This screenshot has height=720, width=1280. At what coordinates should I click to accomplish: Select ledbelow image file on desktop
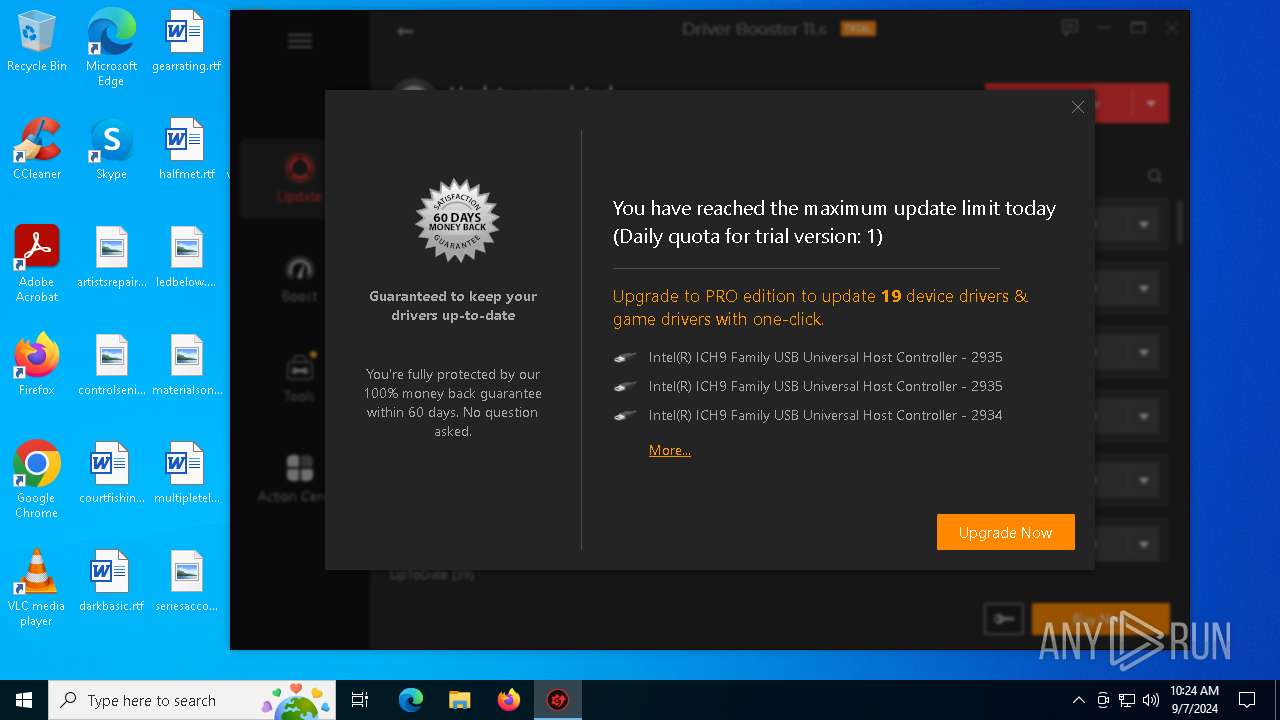(186, 258)
